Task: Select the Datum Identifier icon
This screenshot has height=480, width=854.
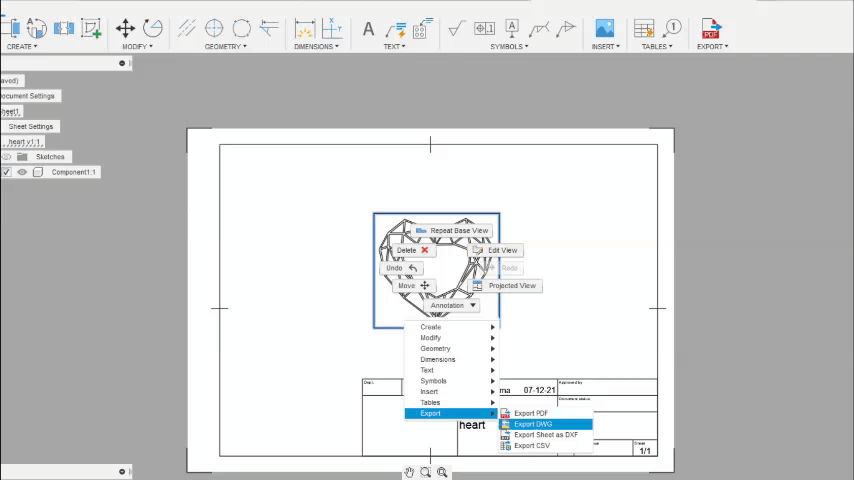Action: click(511, 28)
